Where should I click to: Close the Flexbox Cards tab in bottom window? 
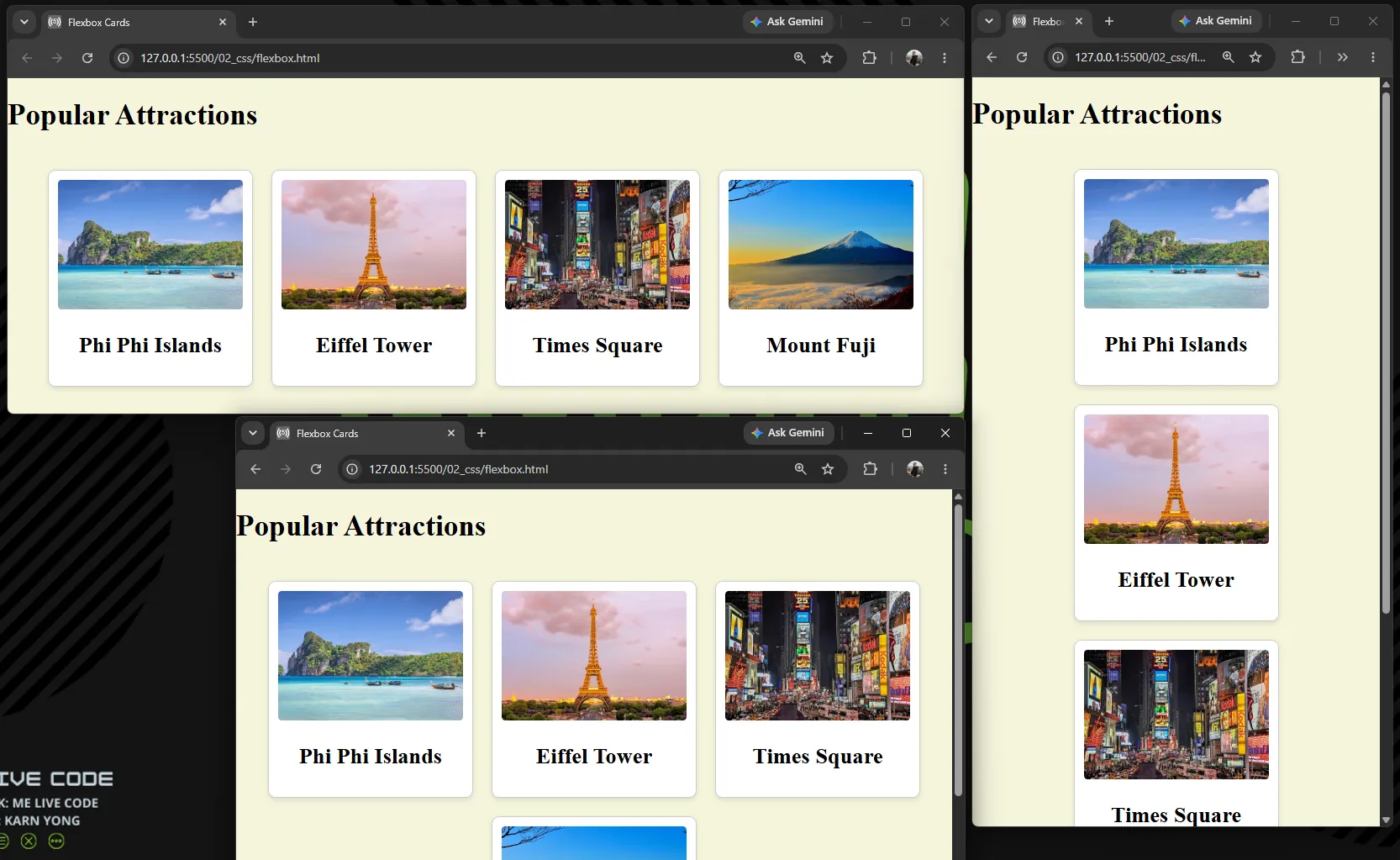pos(451,433)
